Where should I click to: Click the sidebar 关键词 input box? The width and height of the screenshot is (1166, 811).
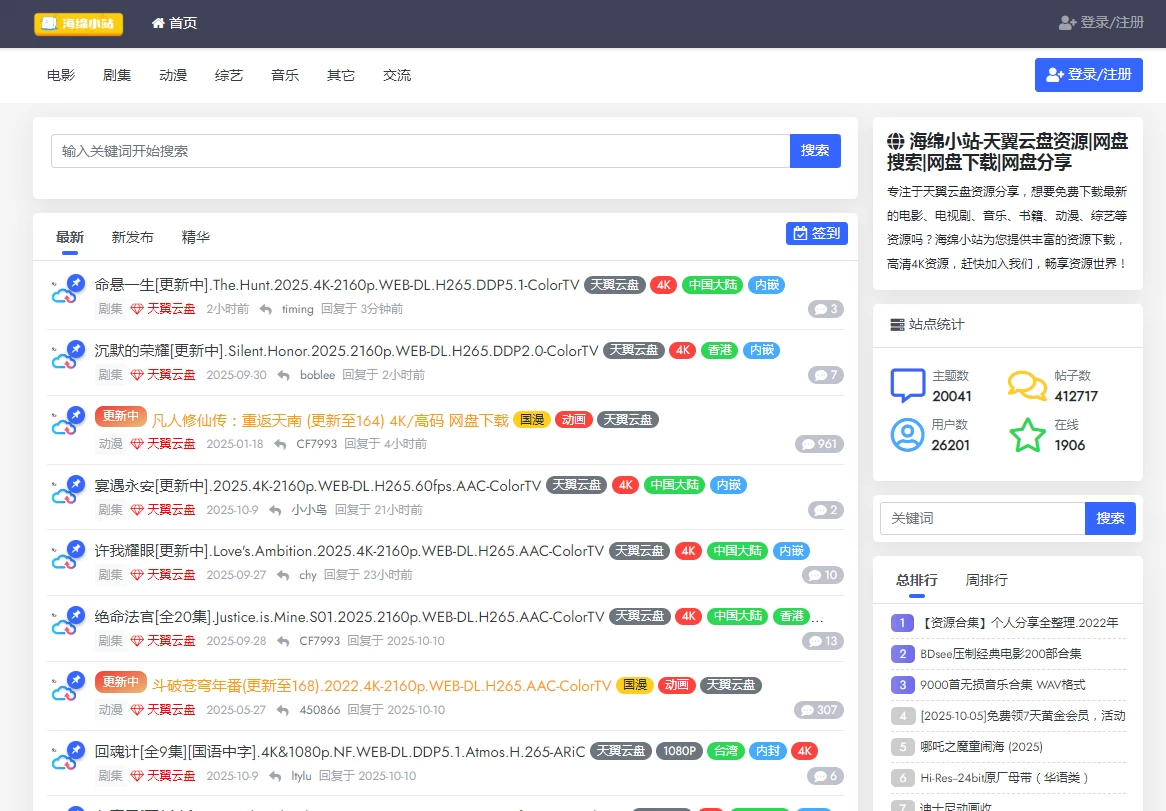tap(982, 518)
